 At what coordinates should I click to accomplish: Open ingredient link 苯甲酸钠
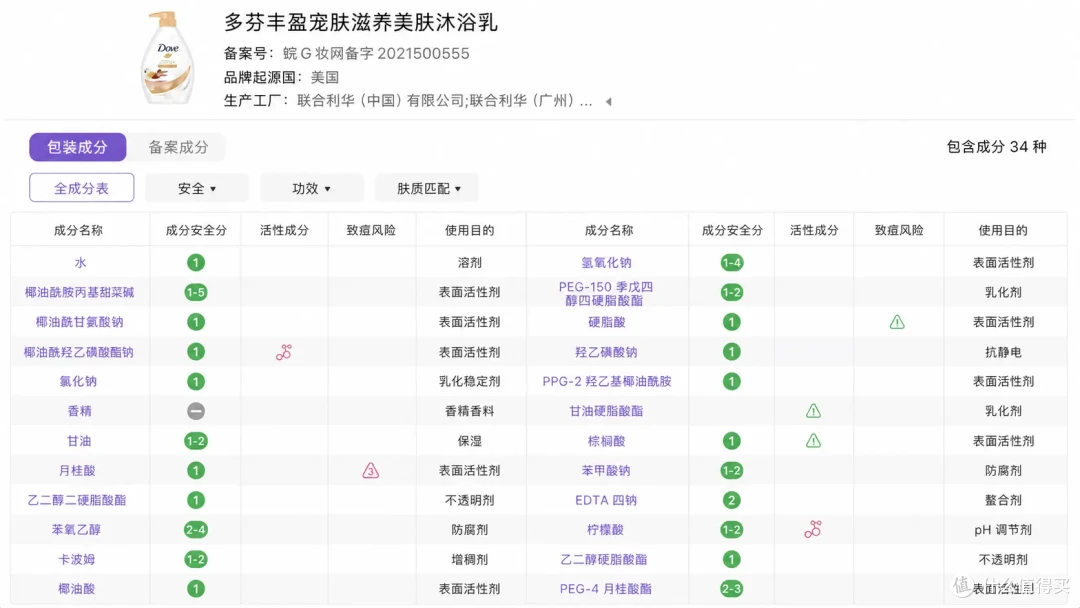pyautogui.click(x=606, y=471)
